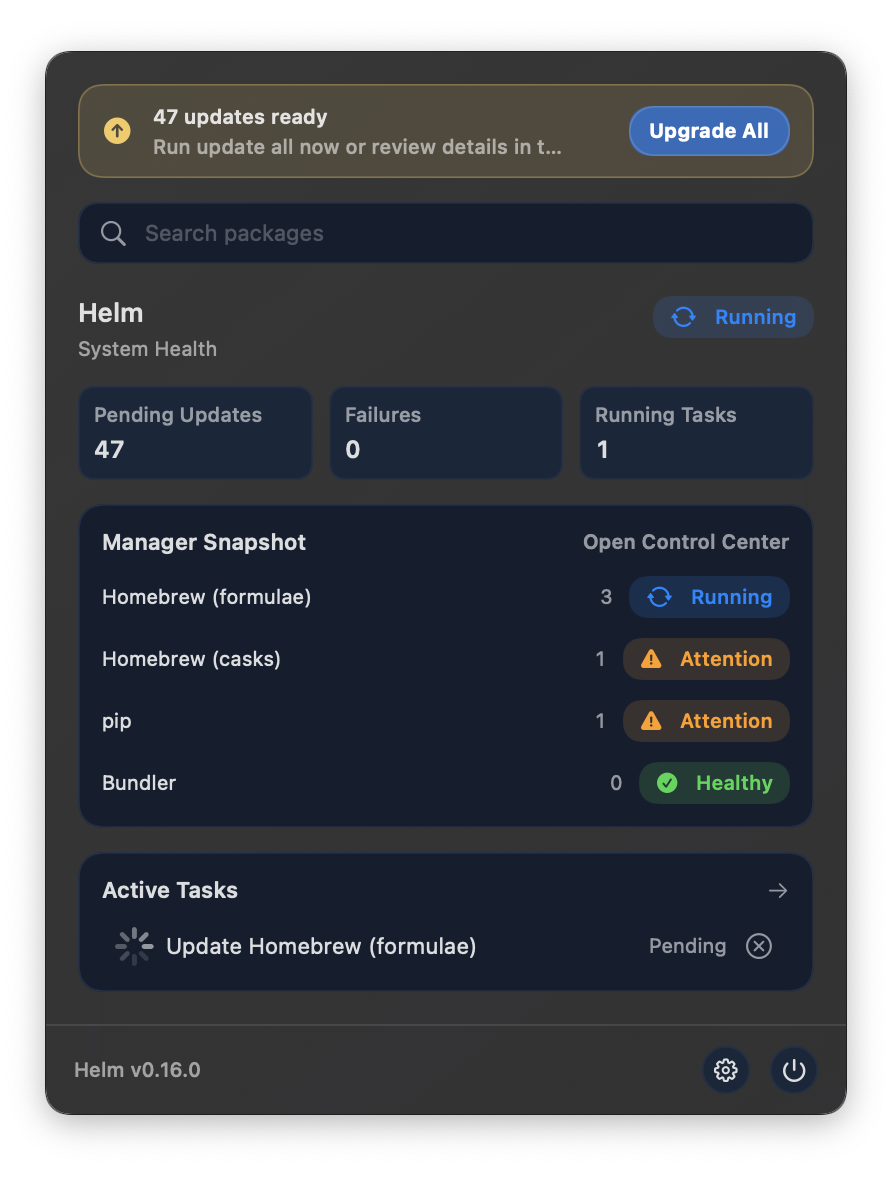
Task: Open Helm settings via the gear icon
Action: (x=726, y=1070)
